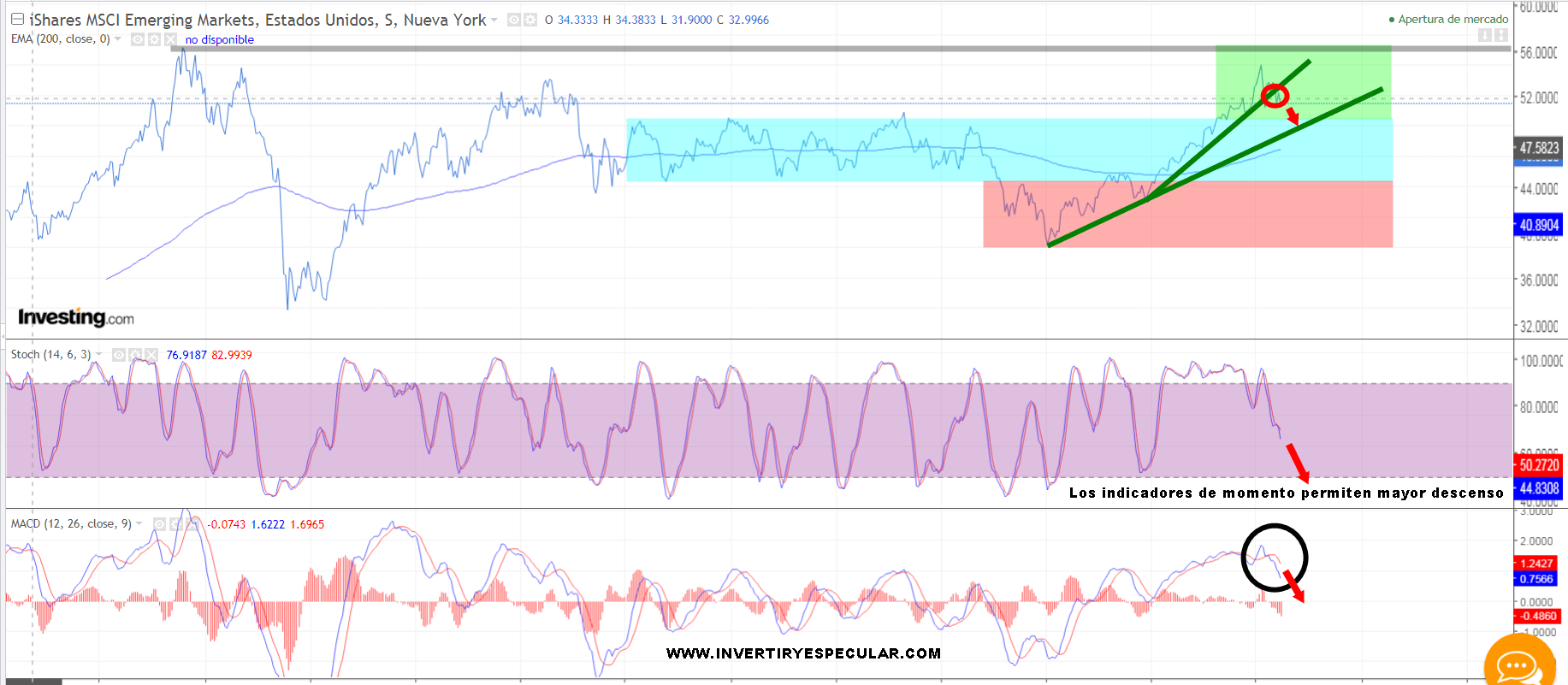1568x685 pixels.
Task: Click the Investing.com logo link
Action: point(76,317)
